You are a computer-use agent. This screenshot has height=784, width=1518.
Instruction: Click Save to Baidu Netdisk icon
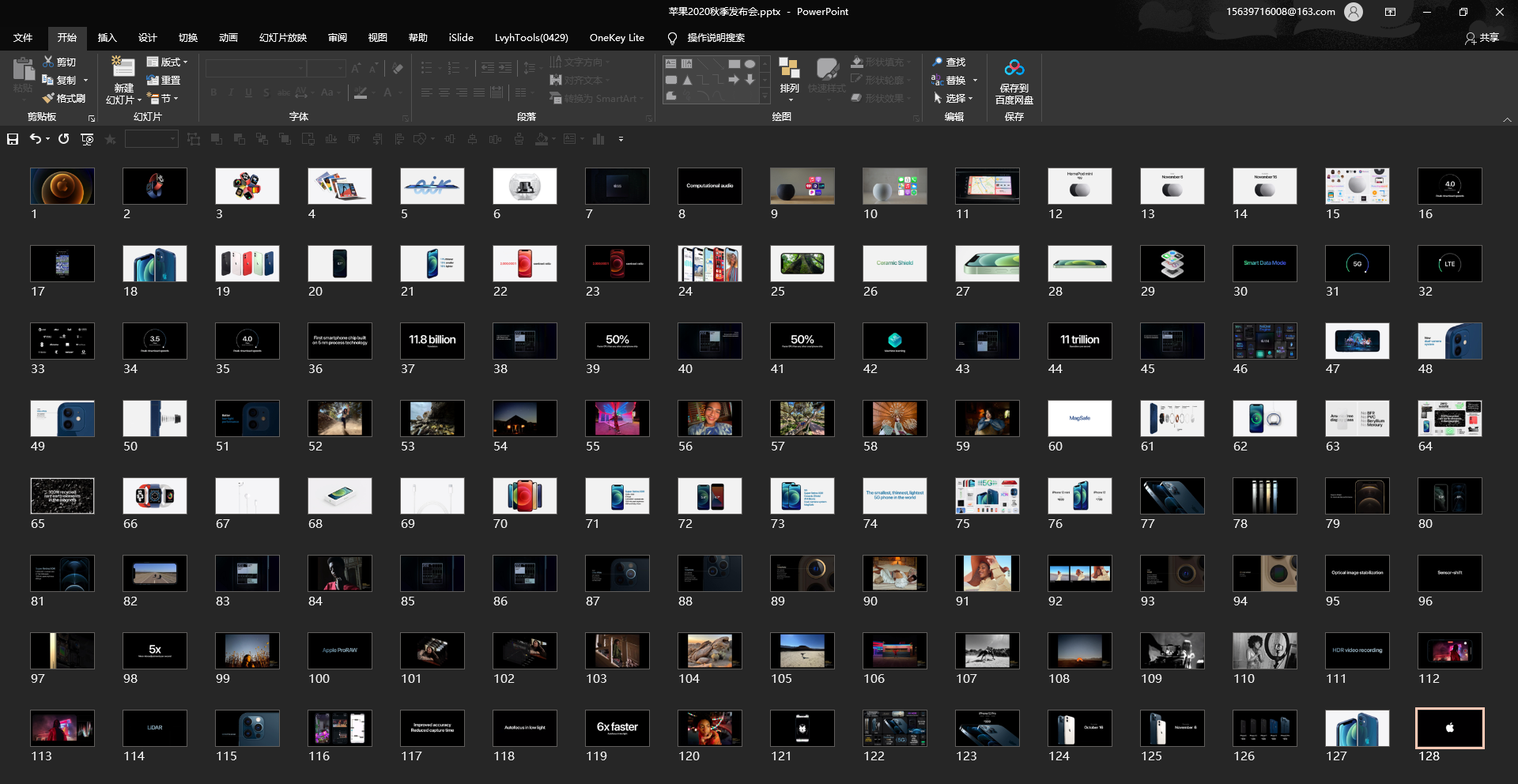pyautogui.click(x=1014, y=70)
